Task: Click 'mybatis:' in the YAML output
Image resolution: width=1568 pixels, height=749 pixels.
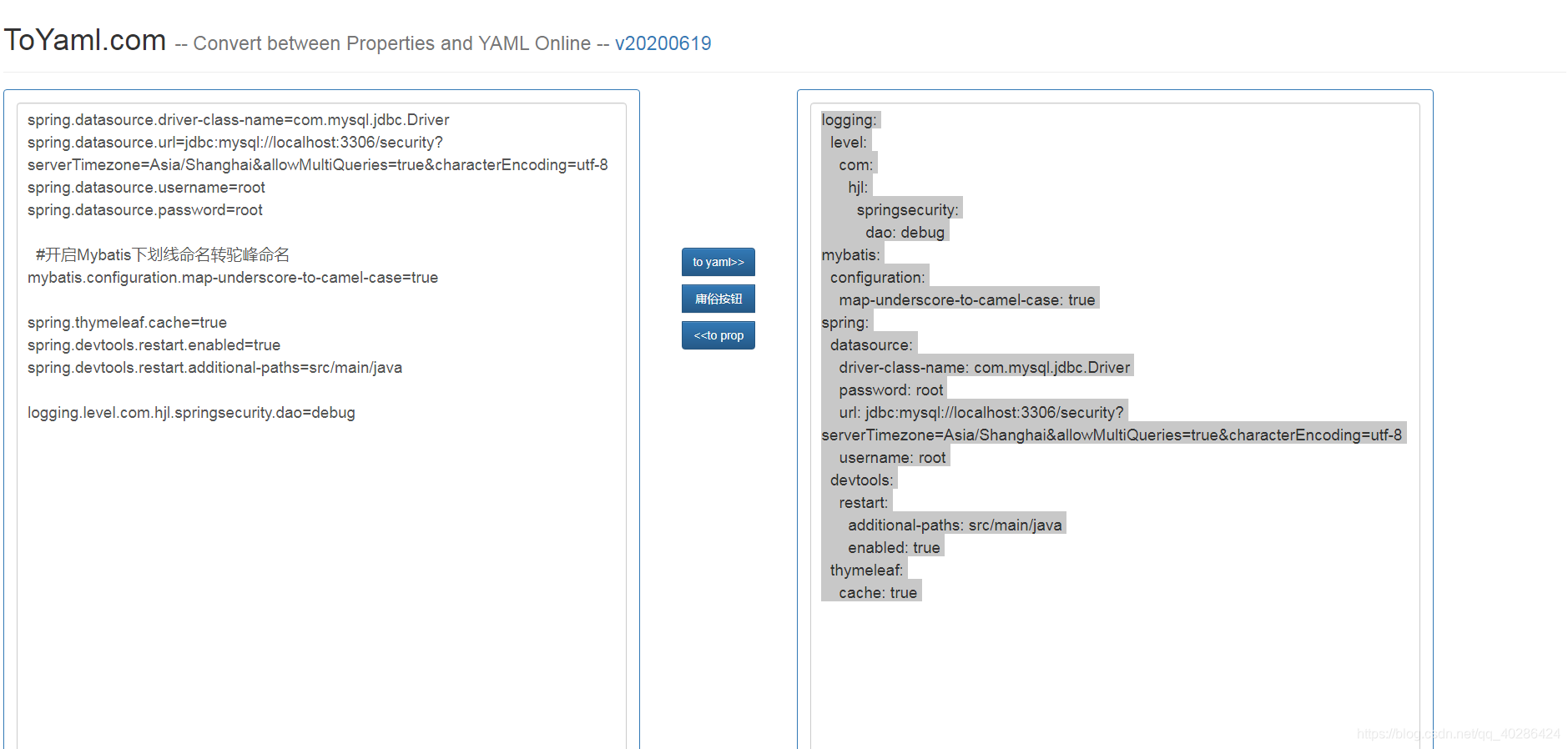Action: [851, 255]
